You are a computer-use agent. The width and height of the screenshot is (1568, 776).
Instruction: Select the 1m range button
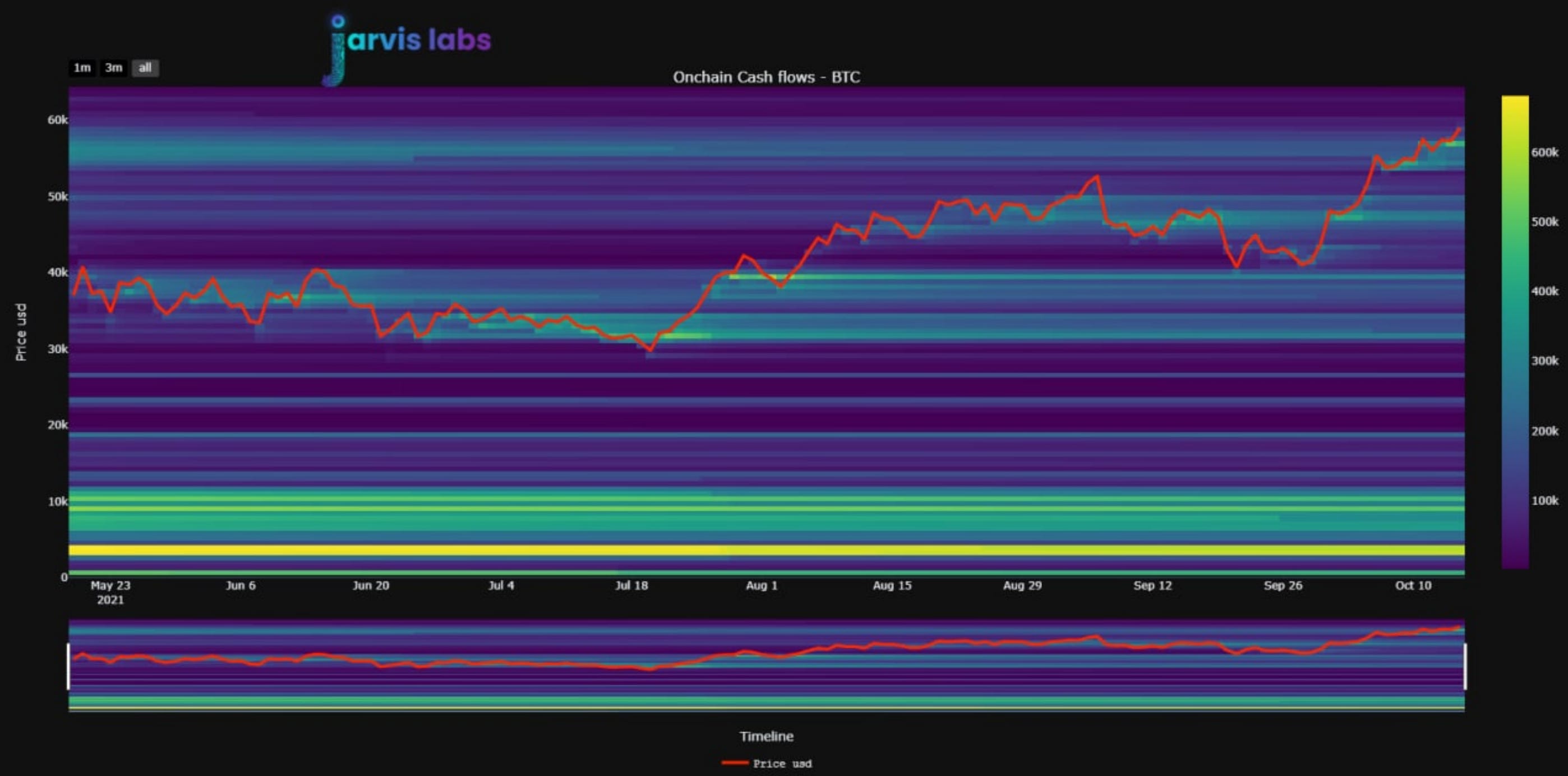pos(82,67)
